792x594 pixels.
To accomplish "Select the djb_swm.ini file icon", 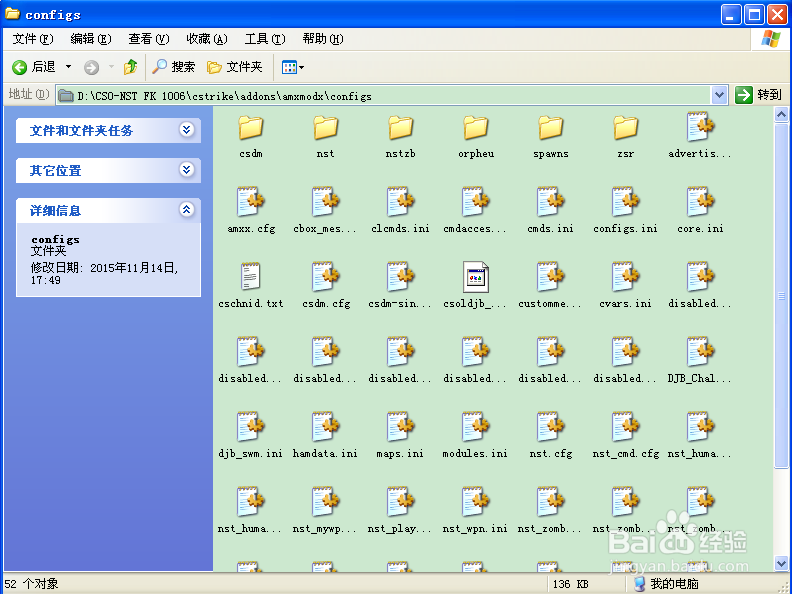I will [x=251, y=427].
